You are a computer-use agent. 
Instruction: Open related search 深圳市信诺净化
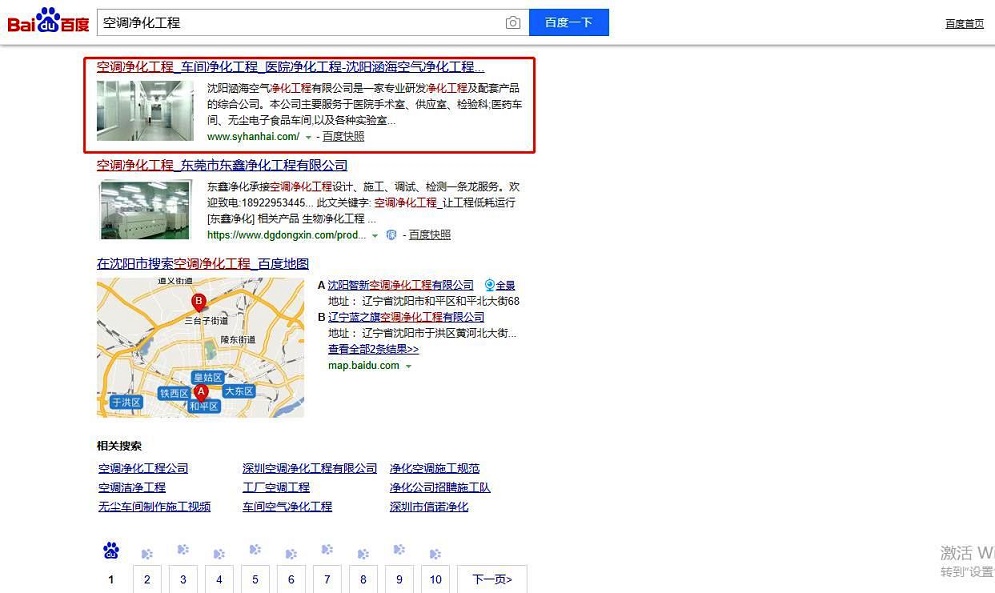click(x=429, y=507)
